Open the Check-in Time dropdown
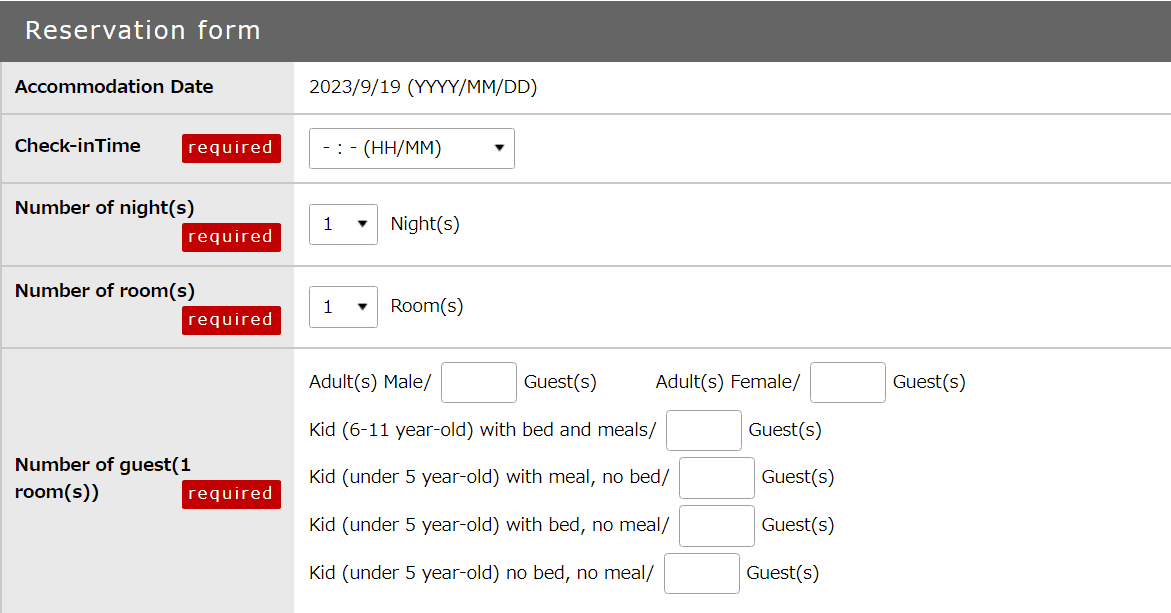The image size is (1171, 613). coord(411,148)
